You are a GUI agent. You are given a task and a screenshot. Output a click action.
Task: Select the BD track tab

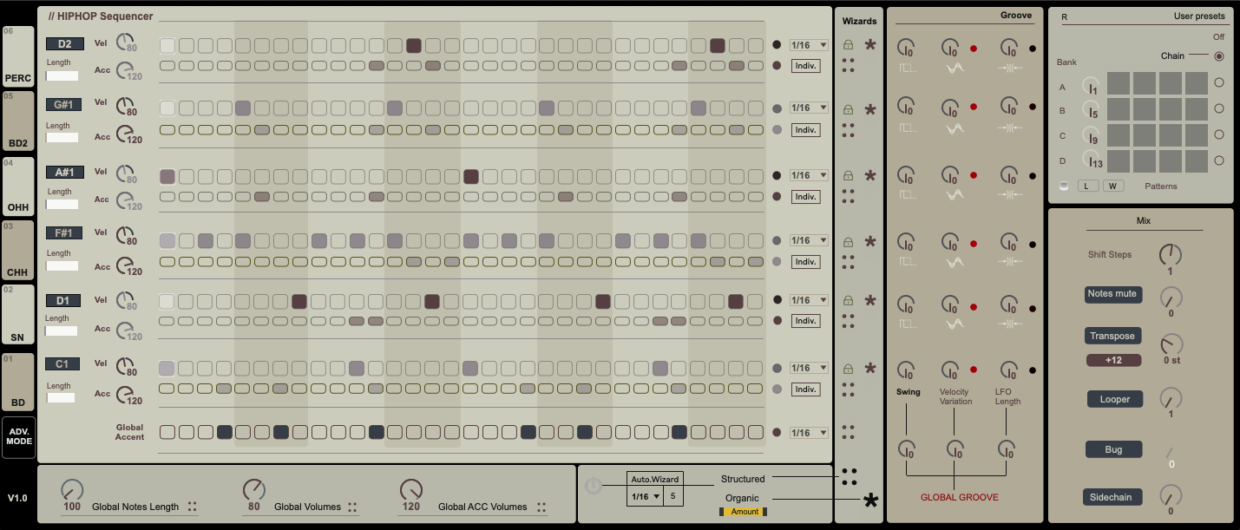tap(18, 381)
